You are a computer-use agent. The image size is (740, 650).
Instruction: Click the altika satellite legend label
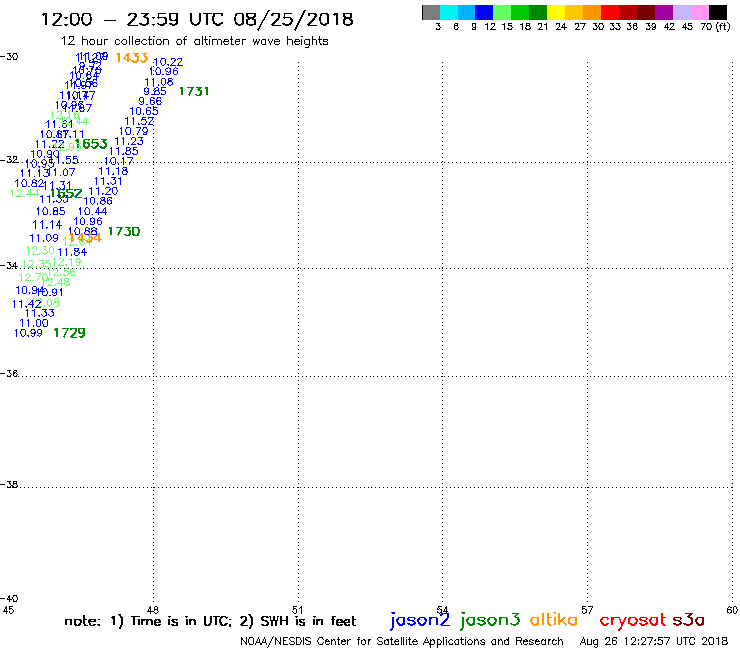click(x=553, y=620)
